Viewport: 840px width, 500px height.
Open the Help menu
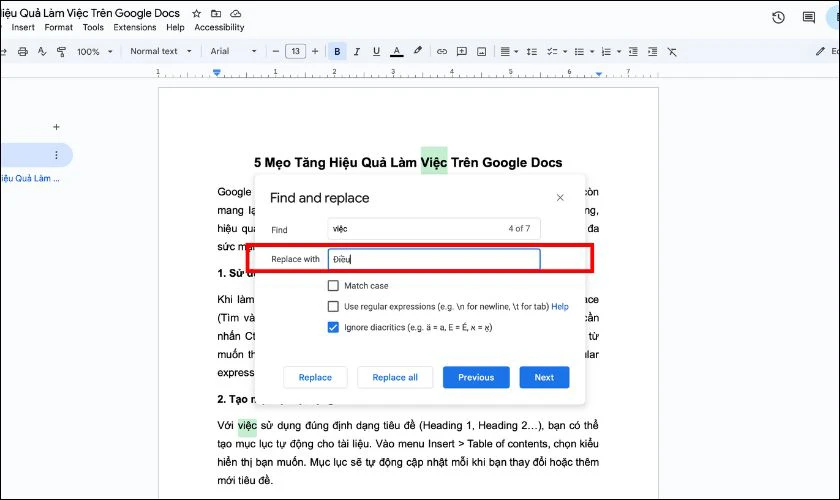point(175,27)
